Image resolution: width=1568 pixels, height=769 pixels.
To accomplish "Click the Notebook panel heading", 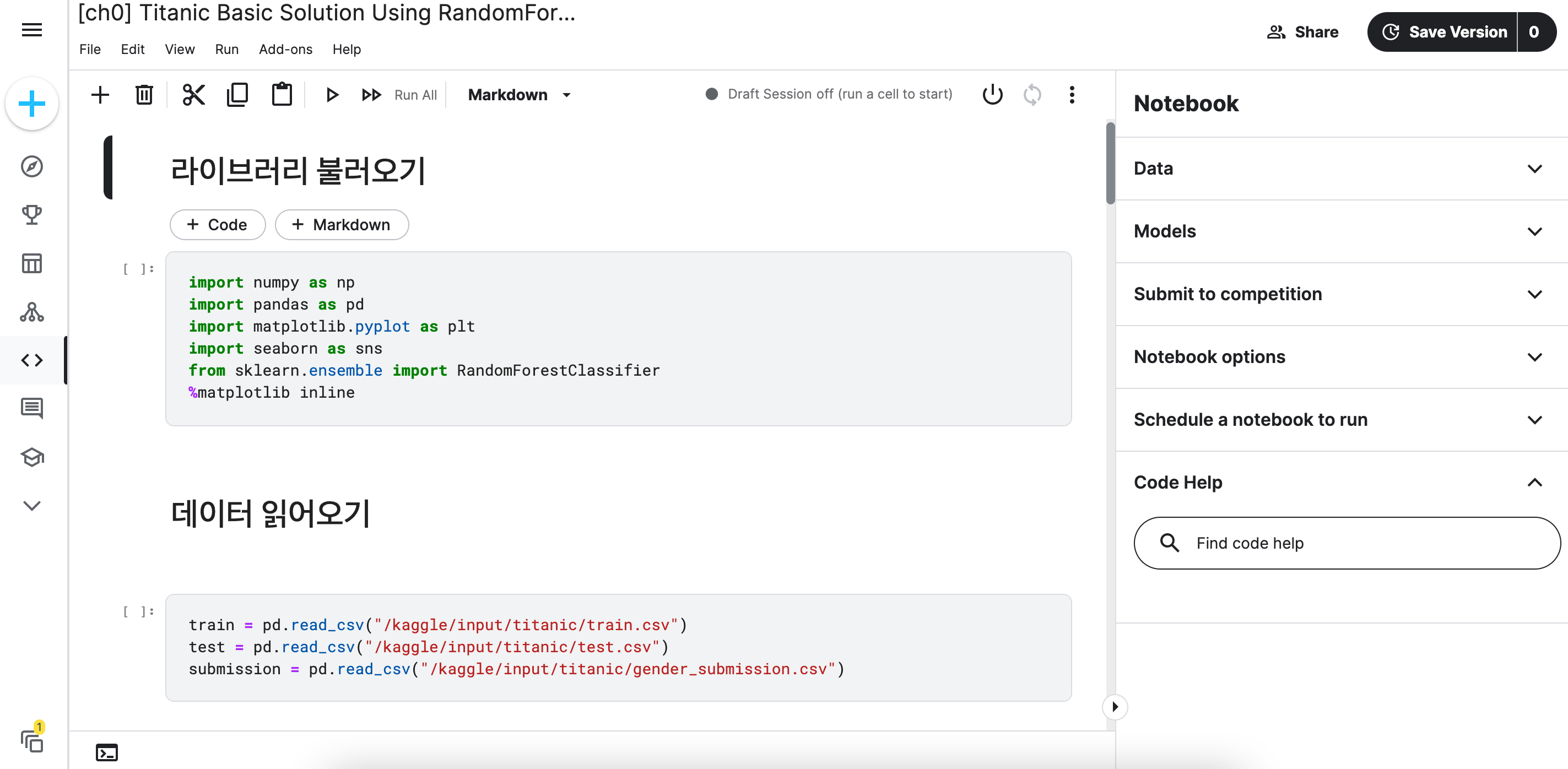I will pos(1186,104).
